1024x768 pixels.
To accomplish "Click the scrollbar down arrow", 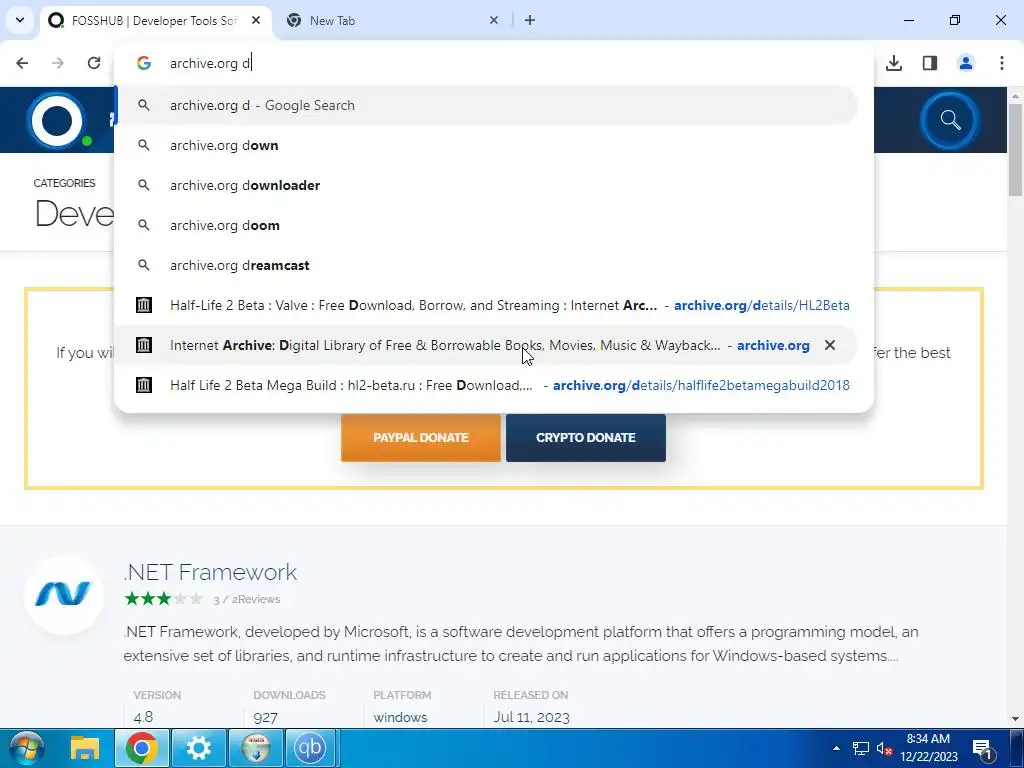I will click(x=1016, y=720).
